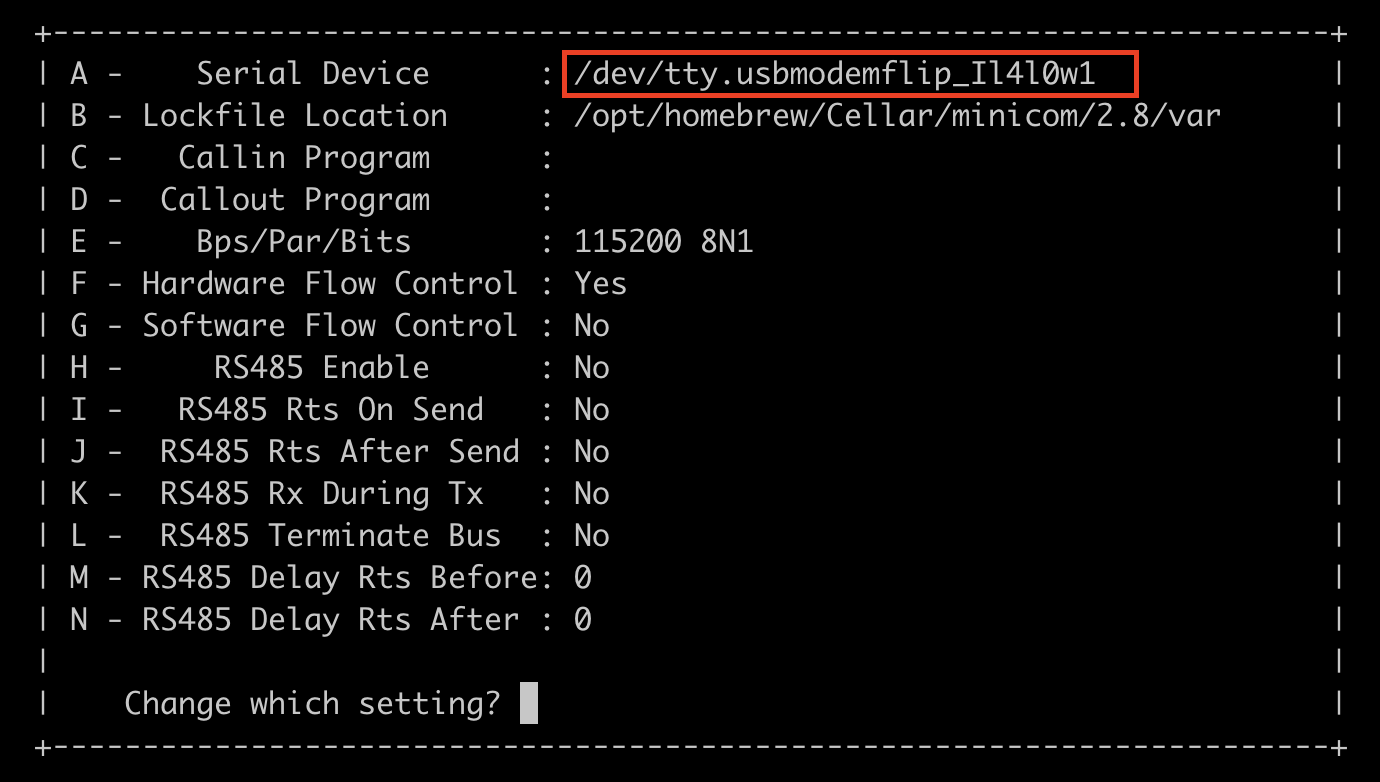Click the "115200 8N1" baud rate value
The width and height of the screenshot is (1380, 782).
(x=663, y=242)
